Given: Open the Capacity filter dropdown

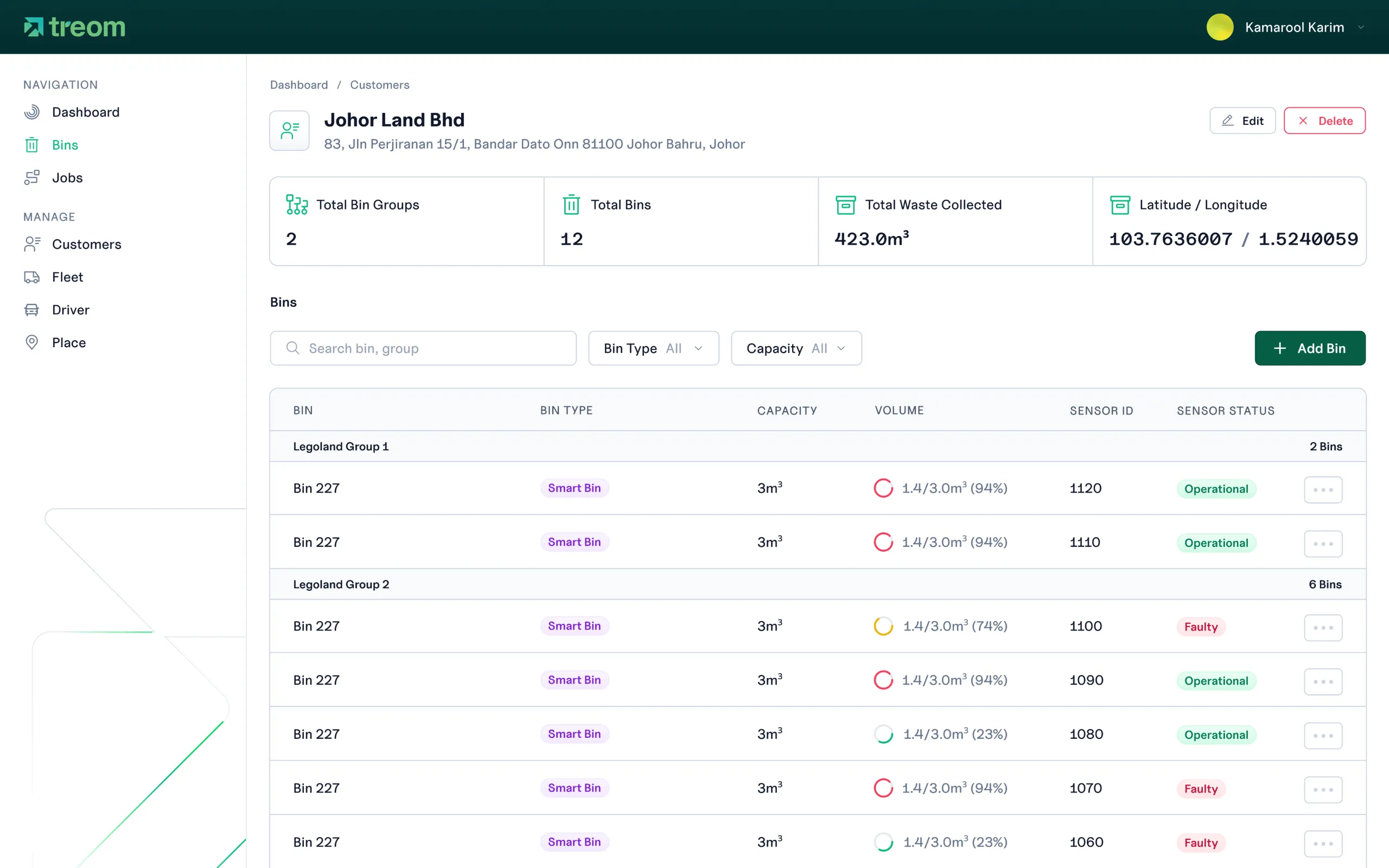Looking at the screenshot, I should tap(796, 348).
